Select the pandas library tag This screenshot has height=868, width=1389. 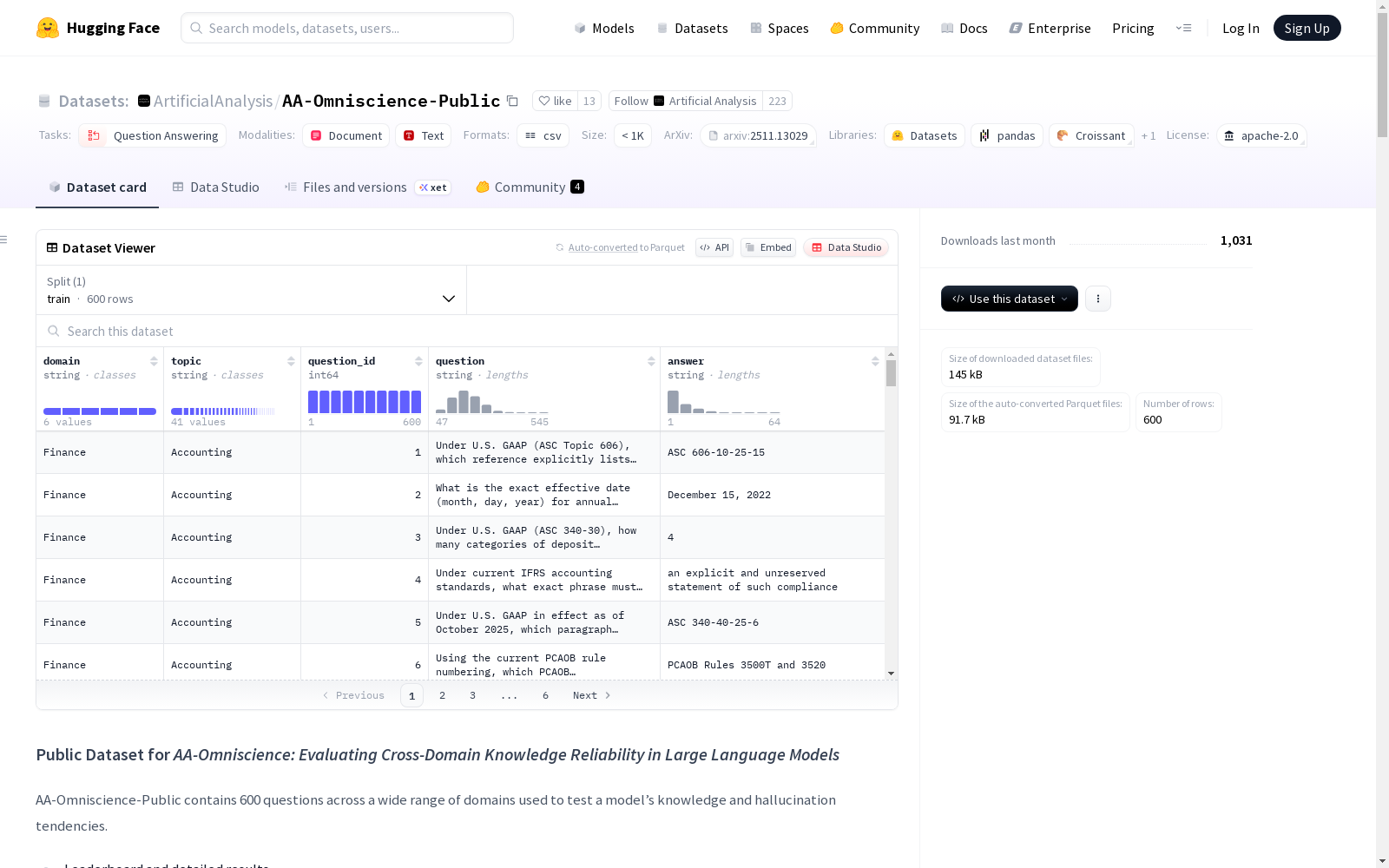click(x=1007, y=135)
